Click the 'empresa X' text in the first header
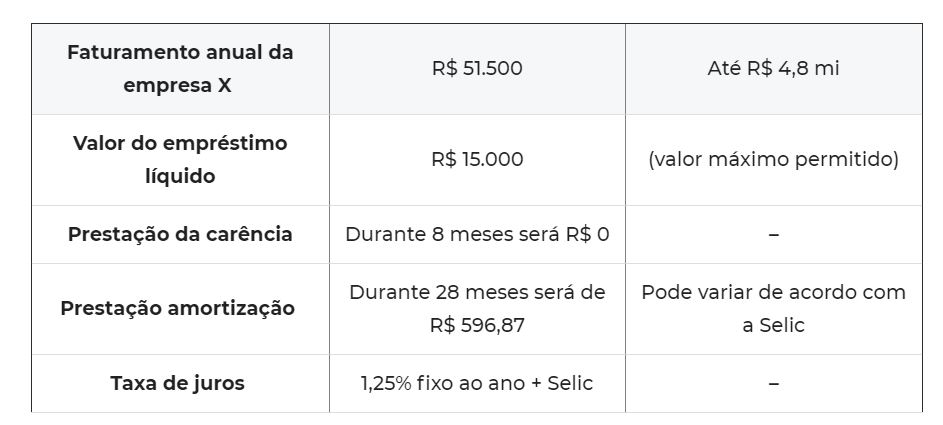 coord(178,85)
